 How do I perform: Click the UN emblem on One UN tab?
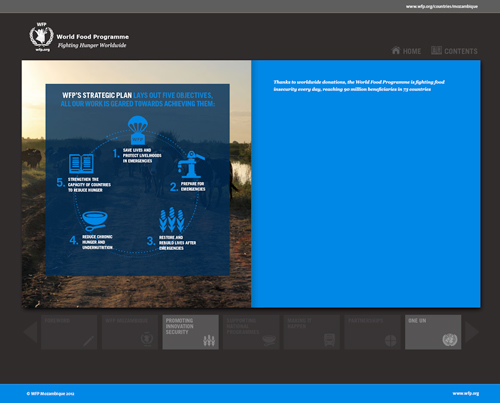point(450,340)
